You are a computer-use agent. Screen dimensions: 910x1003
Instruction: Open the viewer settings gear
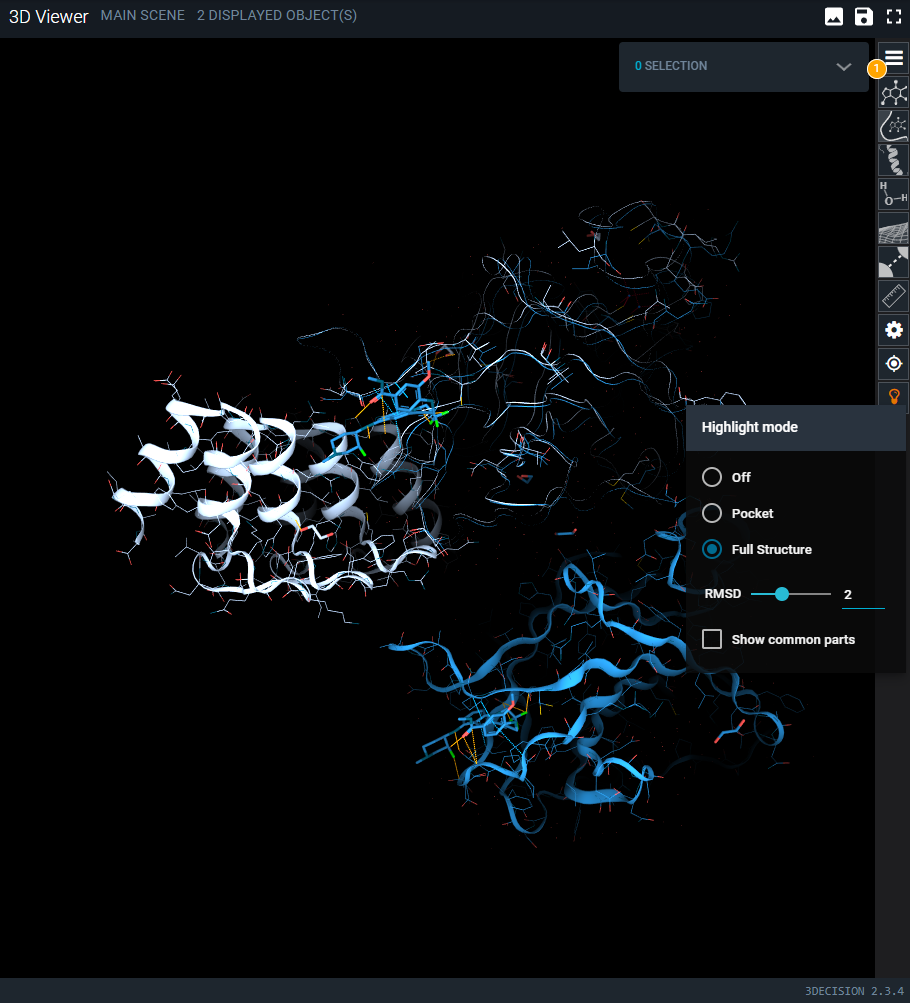[x=892, y=330]
